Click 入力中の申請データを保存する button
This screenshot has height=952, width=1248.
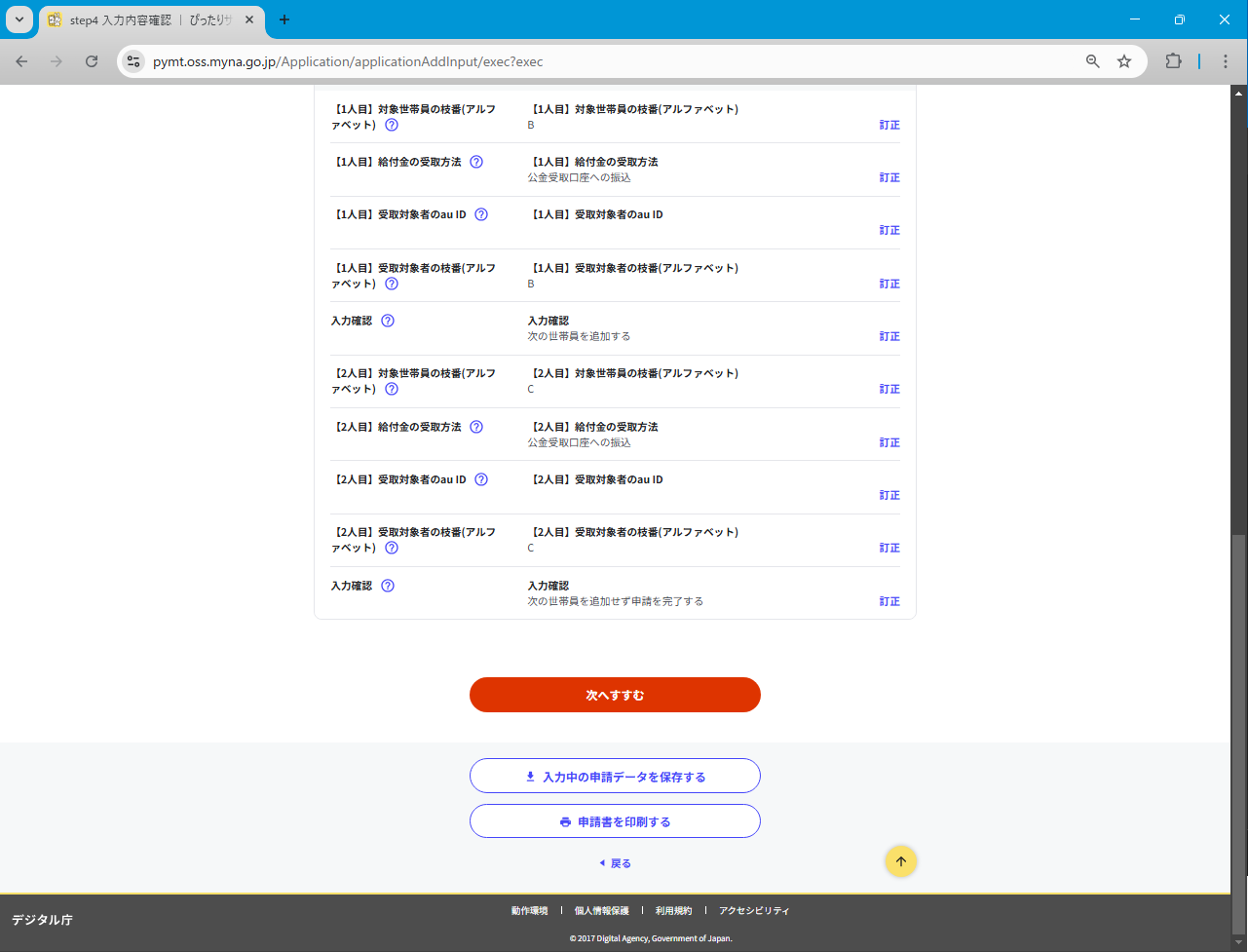coord(615,777)
